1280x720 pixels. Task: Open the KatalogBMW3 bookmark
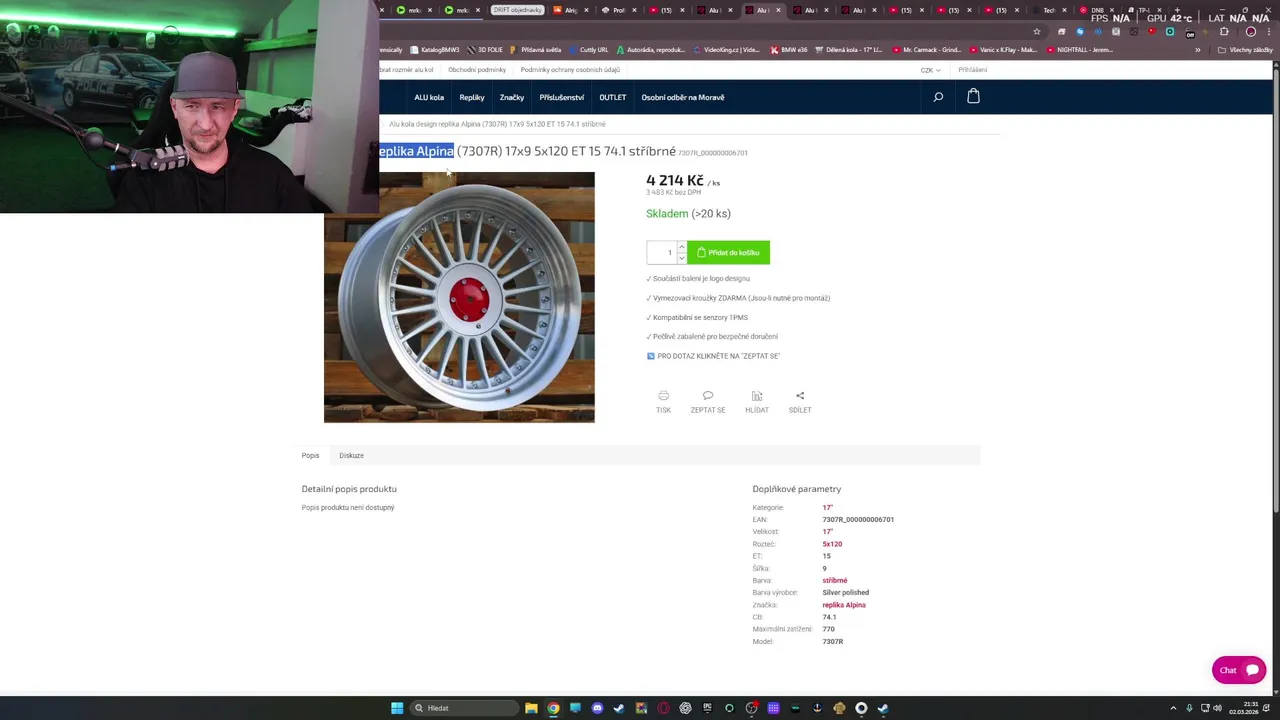click(x=434, y=50)
